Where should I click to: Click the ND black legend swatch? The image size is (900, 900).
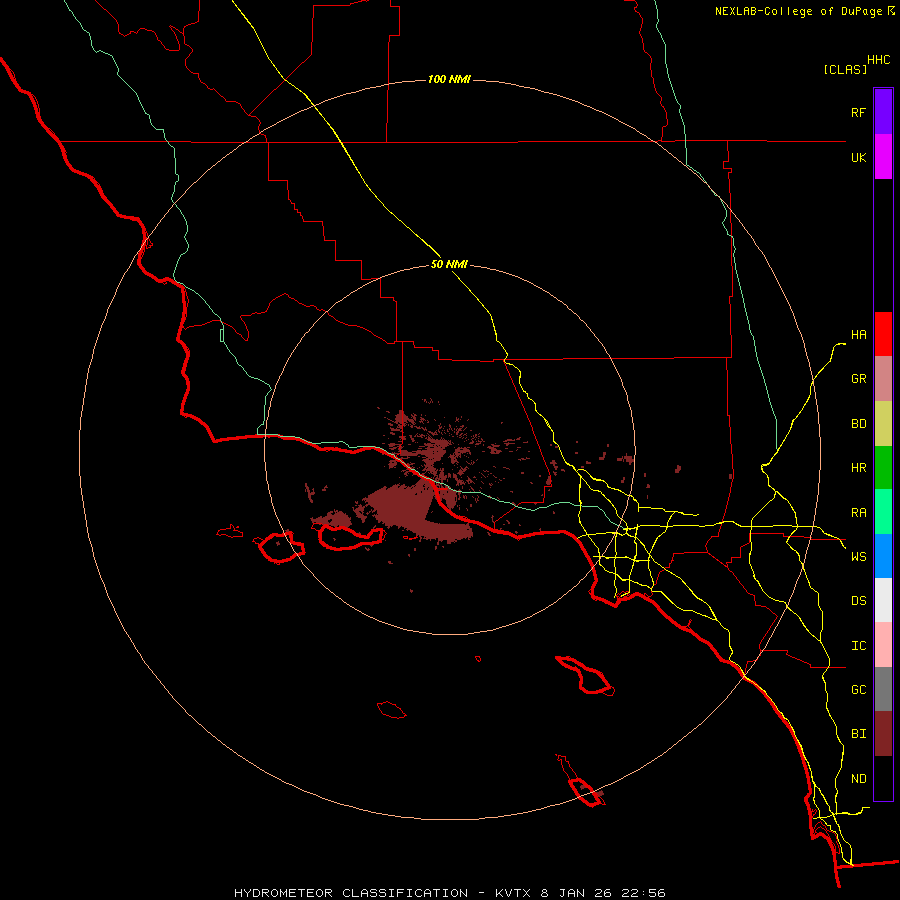(x=883, y=778)
